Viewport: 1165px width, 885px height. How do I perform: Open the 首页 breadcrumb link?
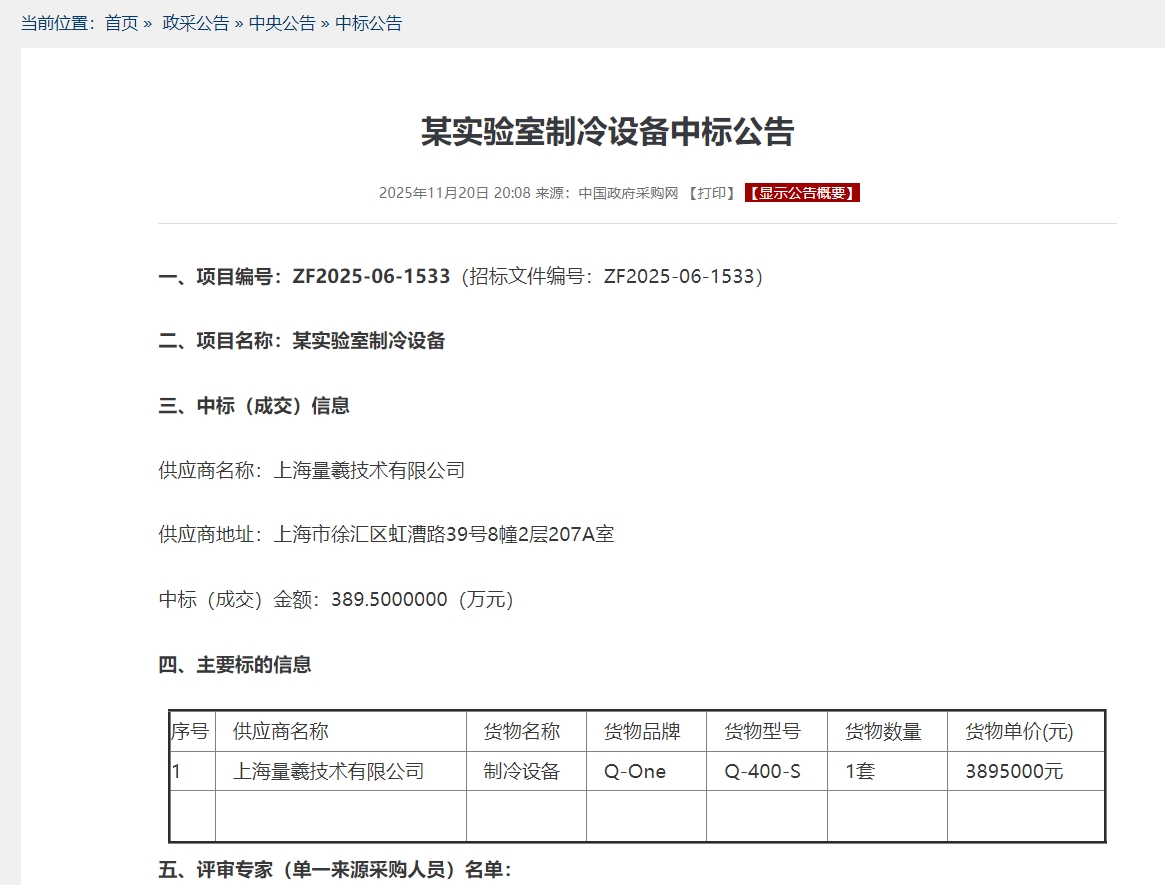tap(121, 23)
